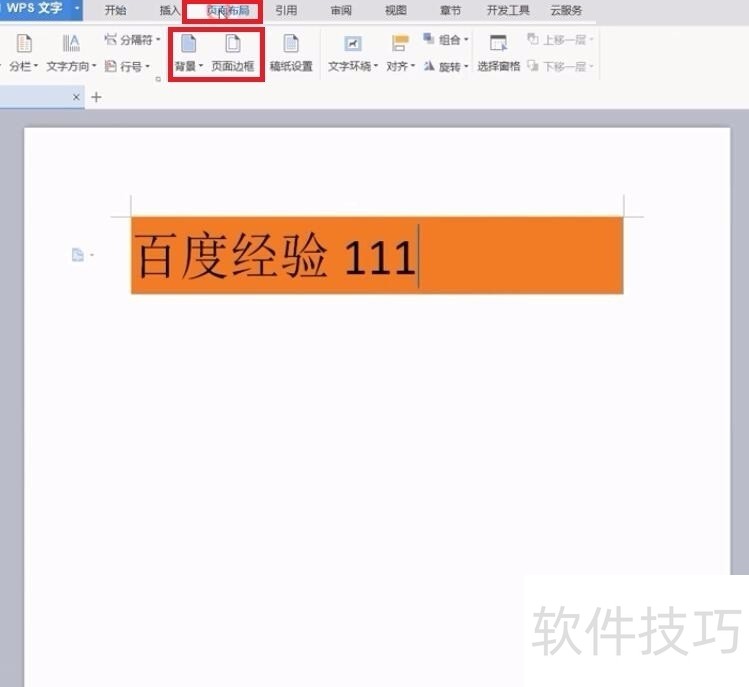Screen dimensions: 749x687
Task: Open page setup dialog launcher
Action: pyautogui.click(x=158, y=79)
